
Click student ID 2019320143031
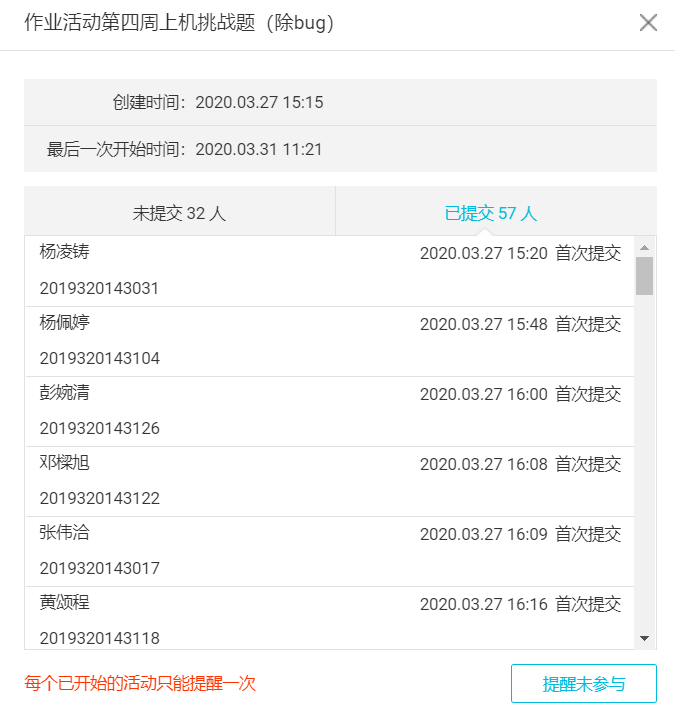pos(100,288)
